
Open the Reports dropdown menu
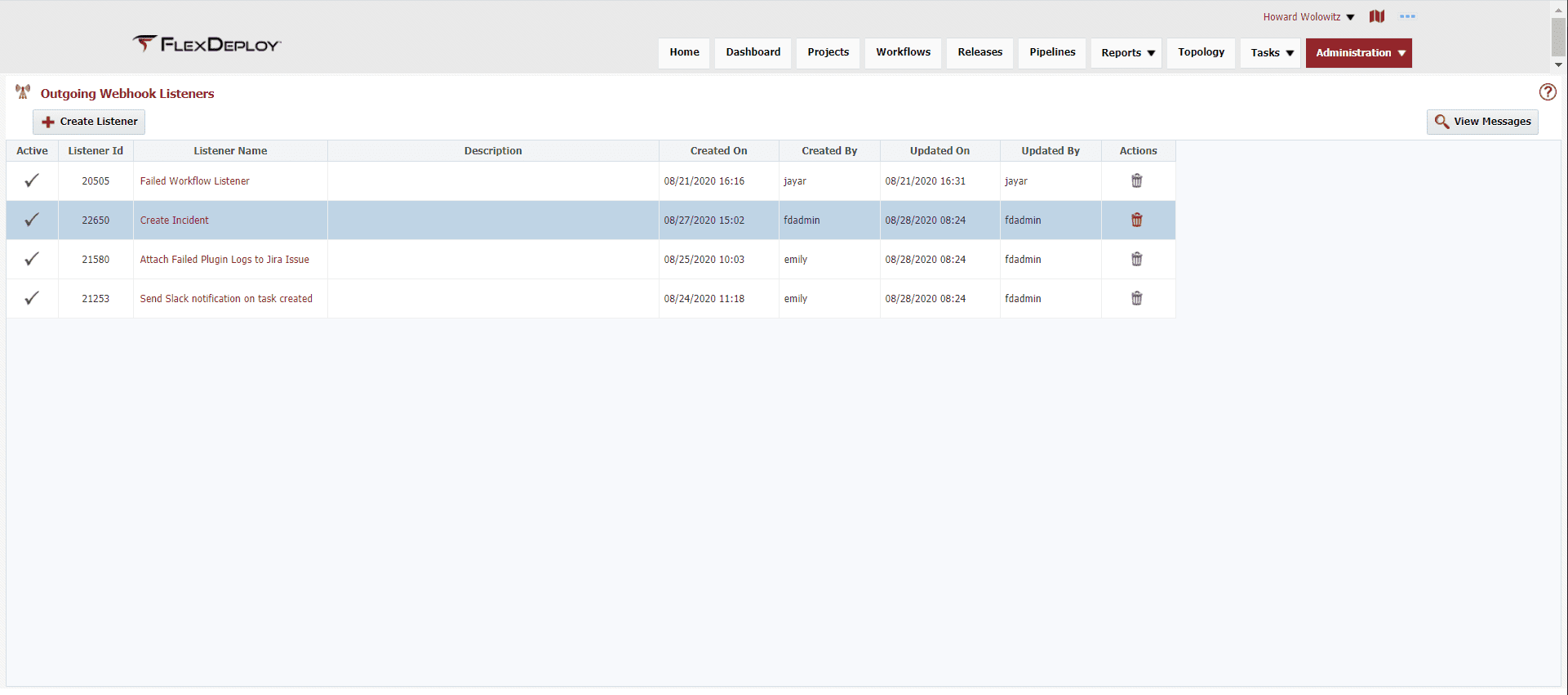[x=1127, y=53]
